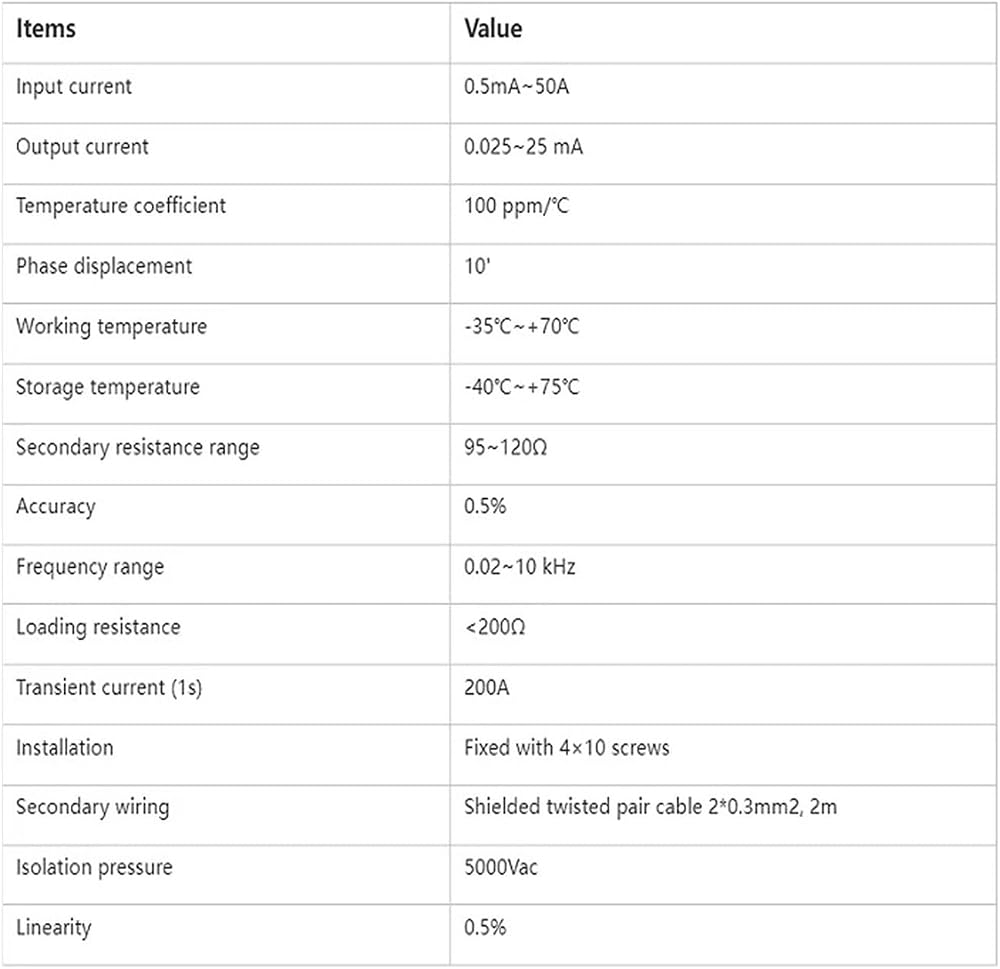
Task: Click the Linearity row label
Action: pyautogui.click(x=54, y=928)
